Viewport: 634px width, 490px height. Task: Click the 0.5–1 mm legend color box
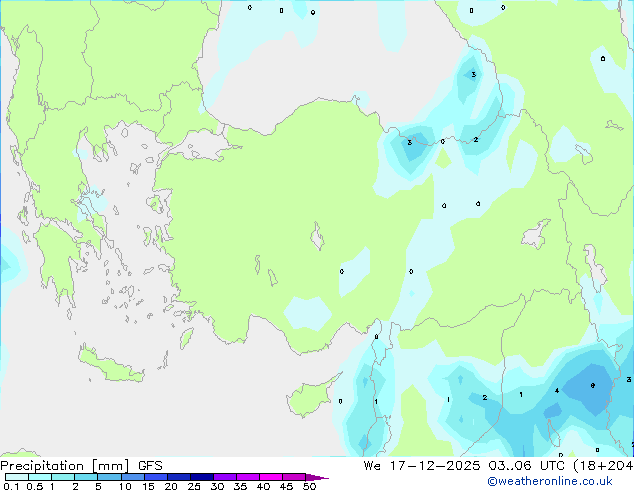click(x=40, y=477)
